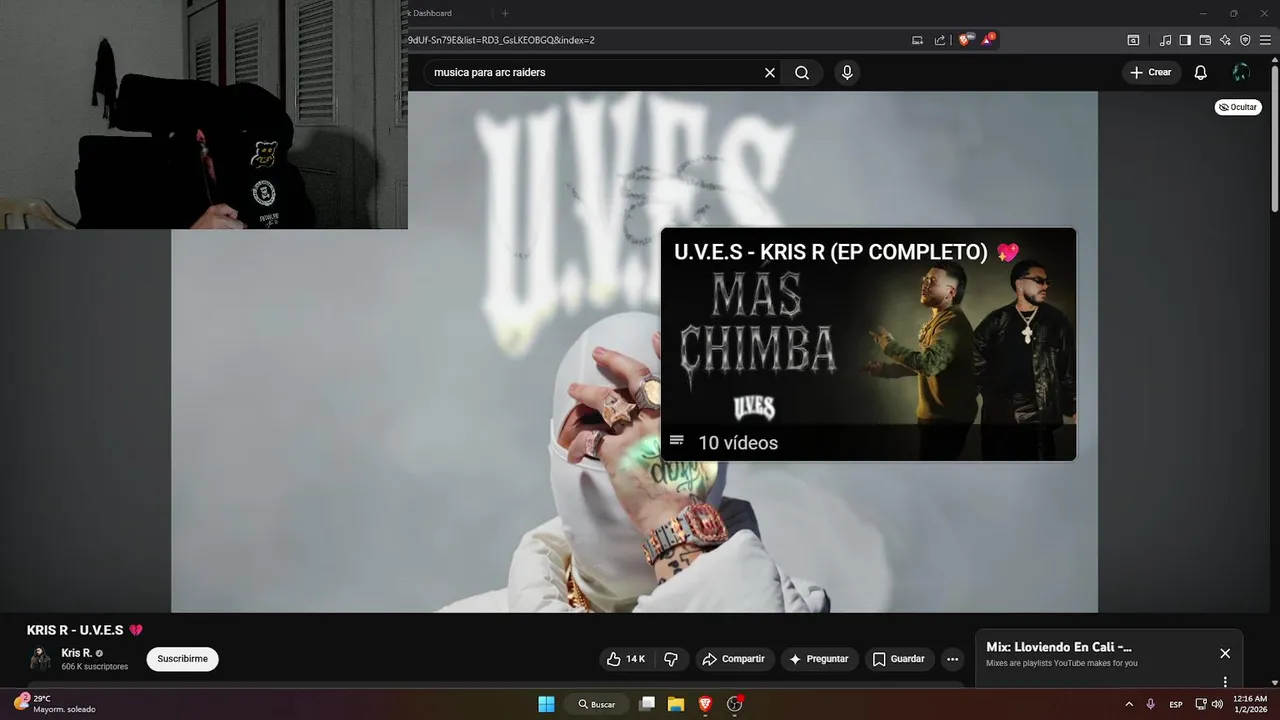Open the Kris R. channel avatar
Image resolution: width=1280 pixels, height=720 pixels.
[40, 659]
